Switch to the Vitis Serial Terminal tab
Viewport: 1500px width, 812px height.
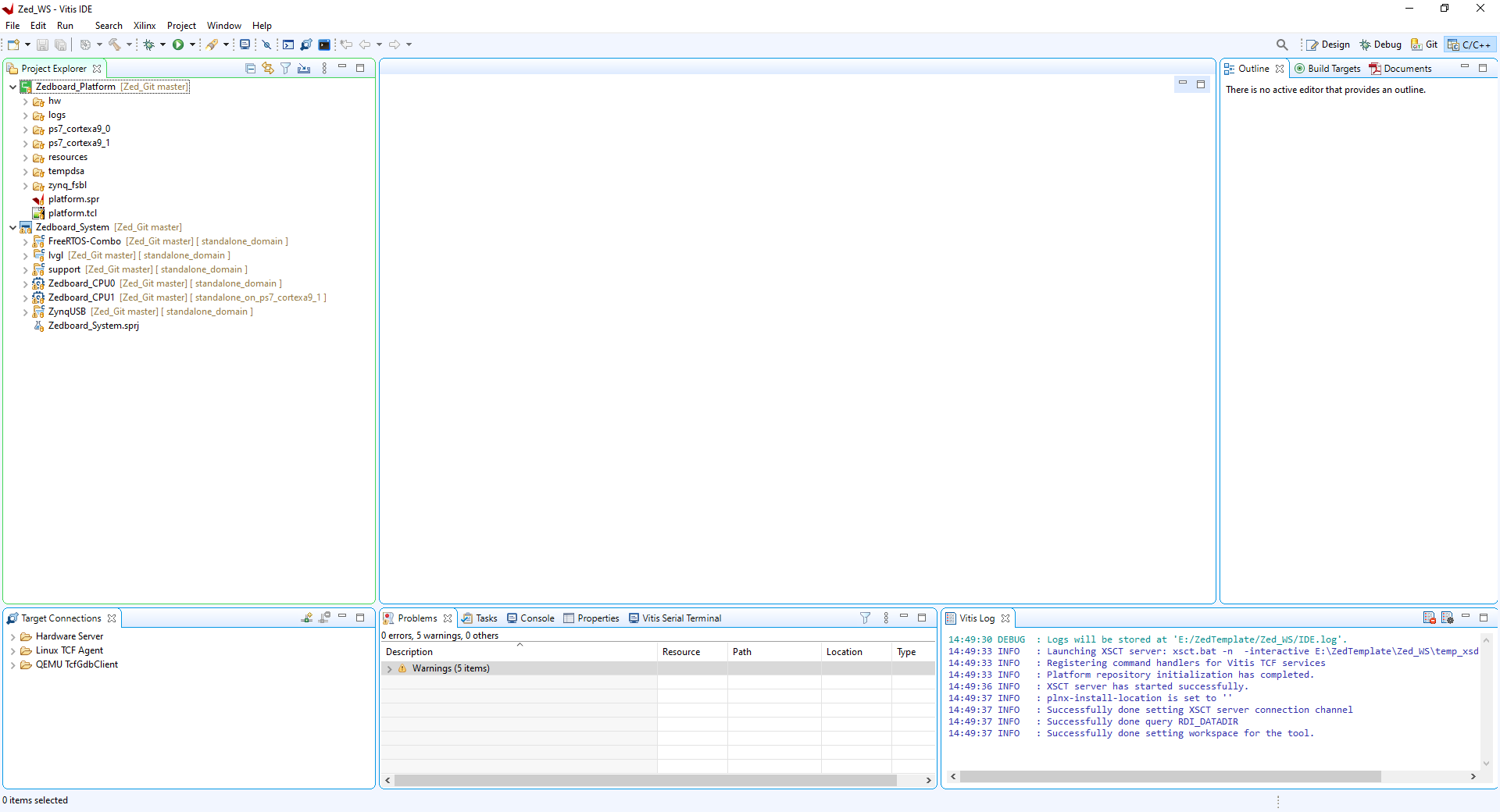point(675,618)
